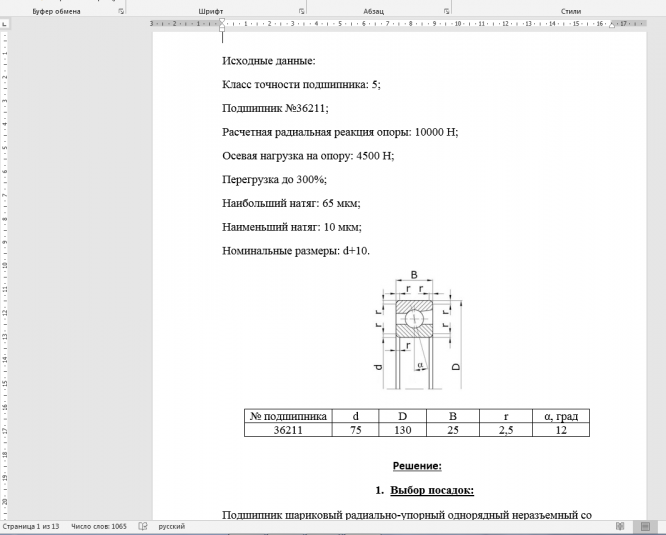Open the Paragraph (Абзац) dialog launcher
Screen dimensions: 666x535
tap(447, 10)
